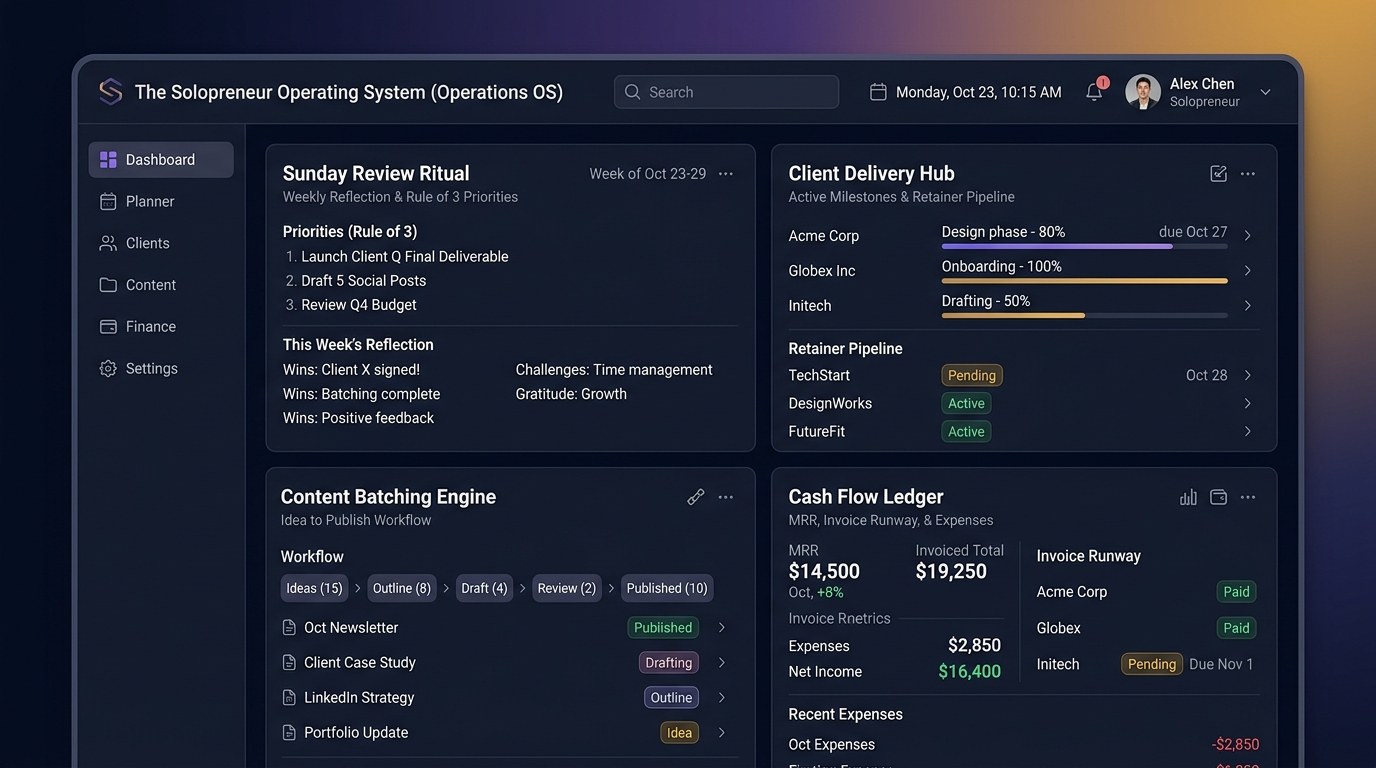
Task: Click the Client Delivery Hub edit icon
Action: coord(1218,174)
